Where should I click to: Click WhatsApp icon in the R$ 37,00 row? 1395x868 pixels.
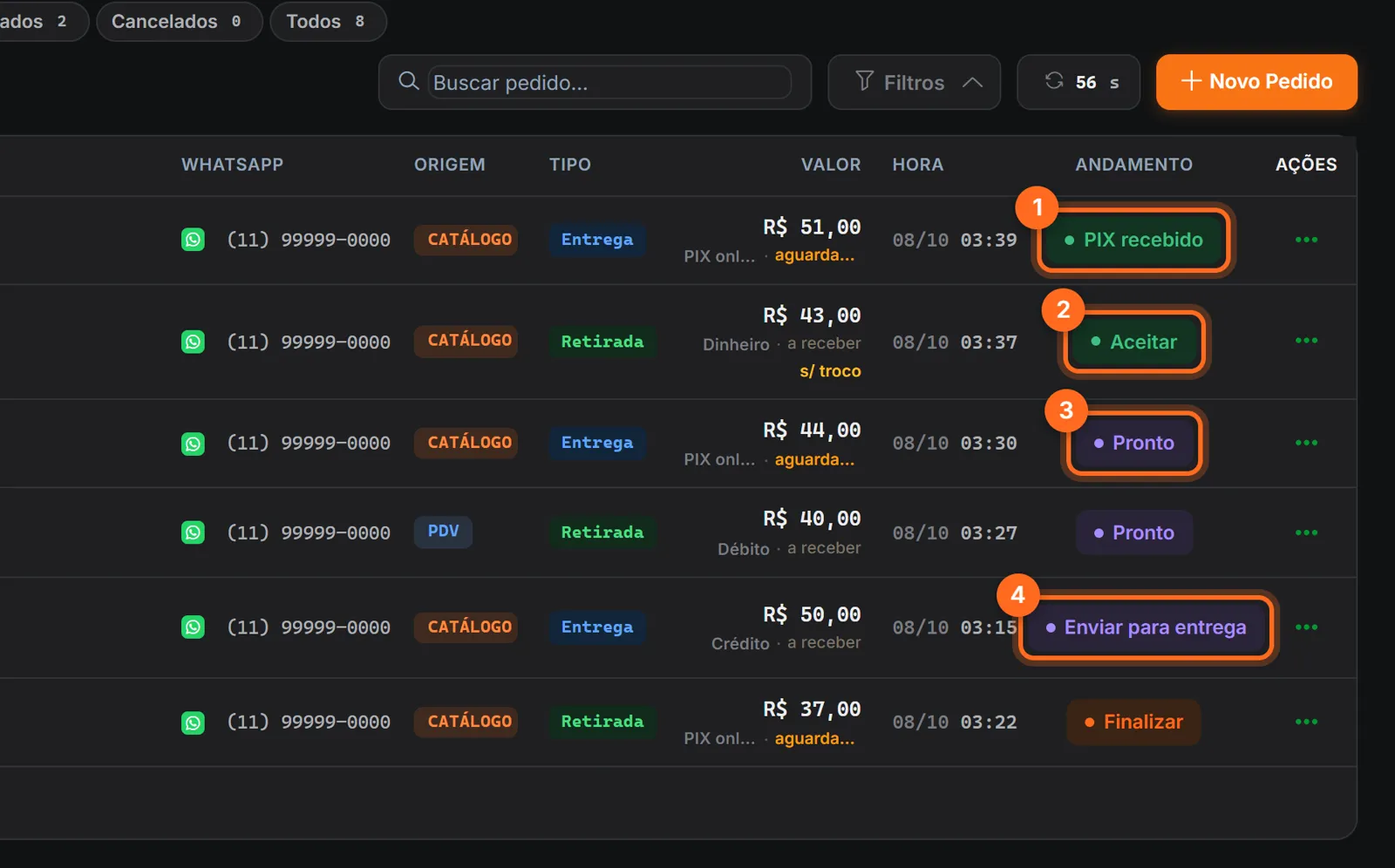pos(193,722)
